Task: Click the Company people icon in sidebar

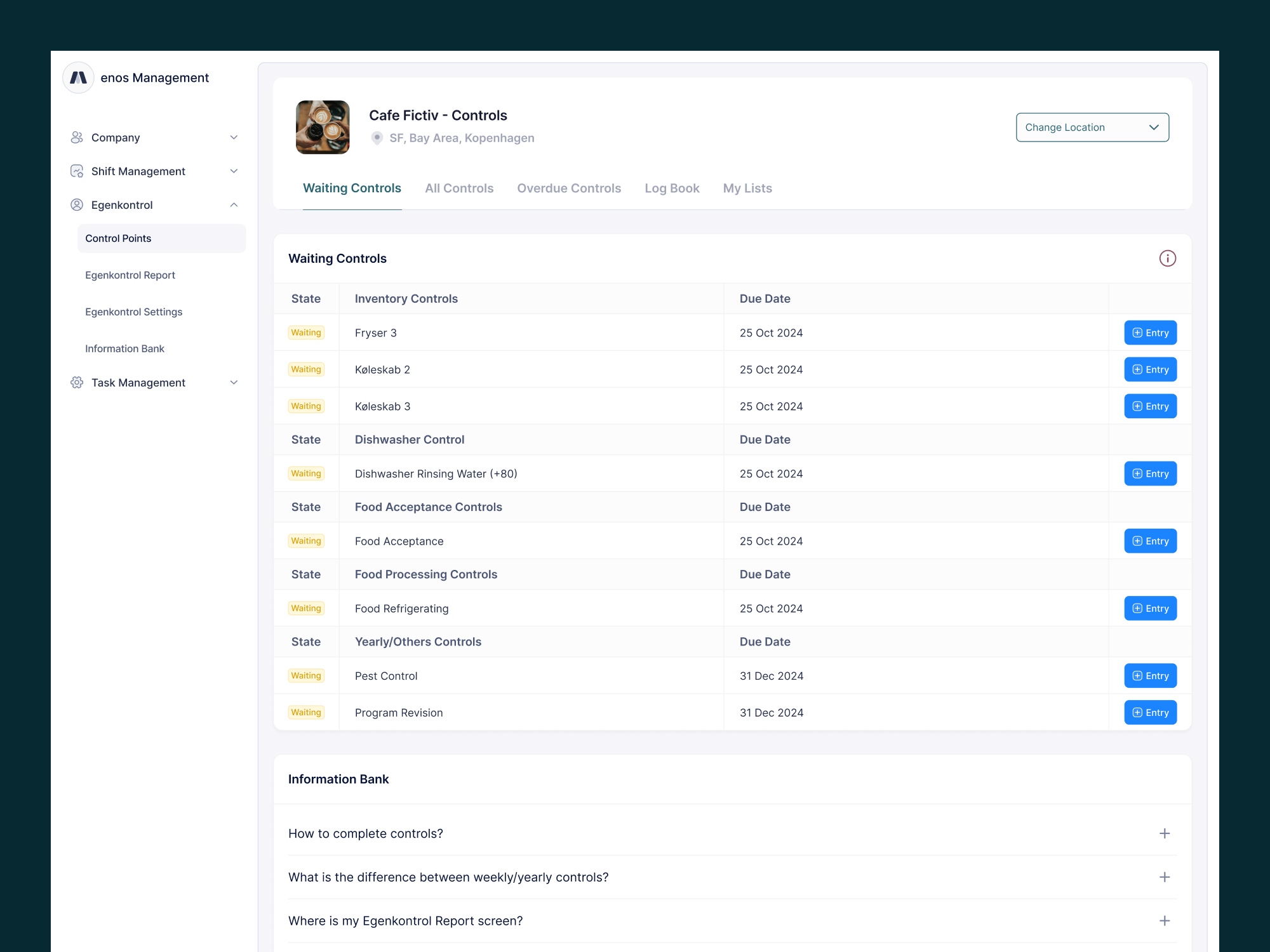Action: (x=77, y=137)
